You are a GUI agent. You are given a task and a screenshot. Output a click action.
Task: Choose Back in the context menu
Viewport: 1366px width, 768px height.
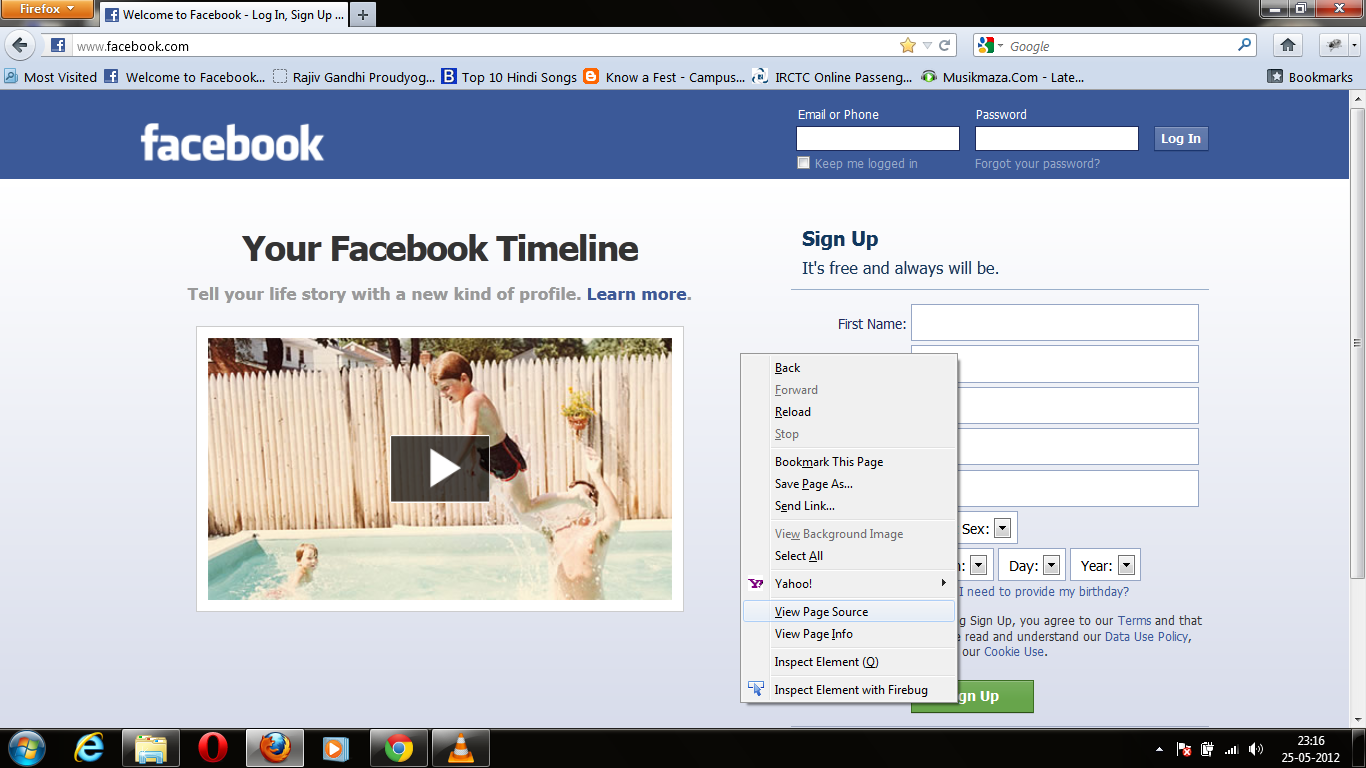[849, 368]
